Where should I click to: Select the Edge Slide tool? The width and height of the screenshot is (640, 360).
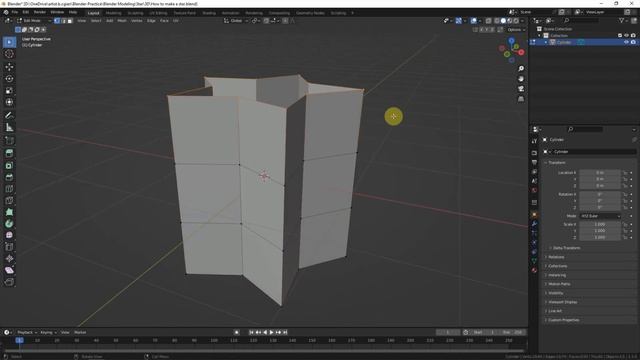(9, 247)
